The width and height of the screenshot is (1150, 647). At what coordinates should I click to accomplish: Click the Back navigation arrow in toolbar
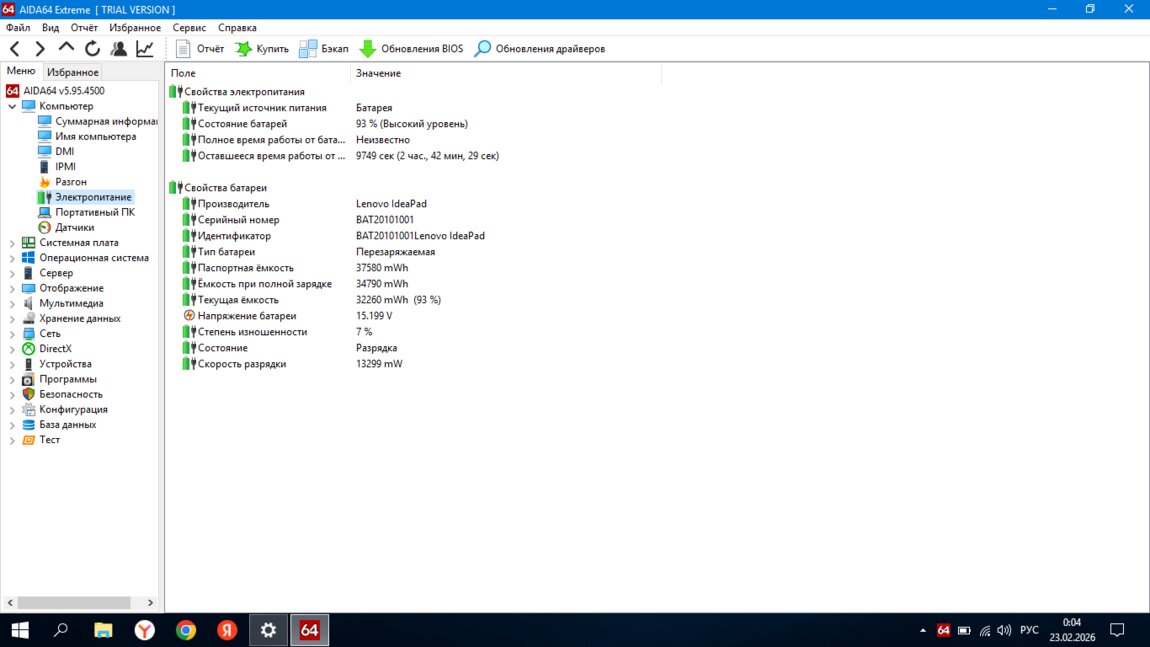click(15, 48)
